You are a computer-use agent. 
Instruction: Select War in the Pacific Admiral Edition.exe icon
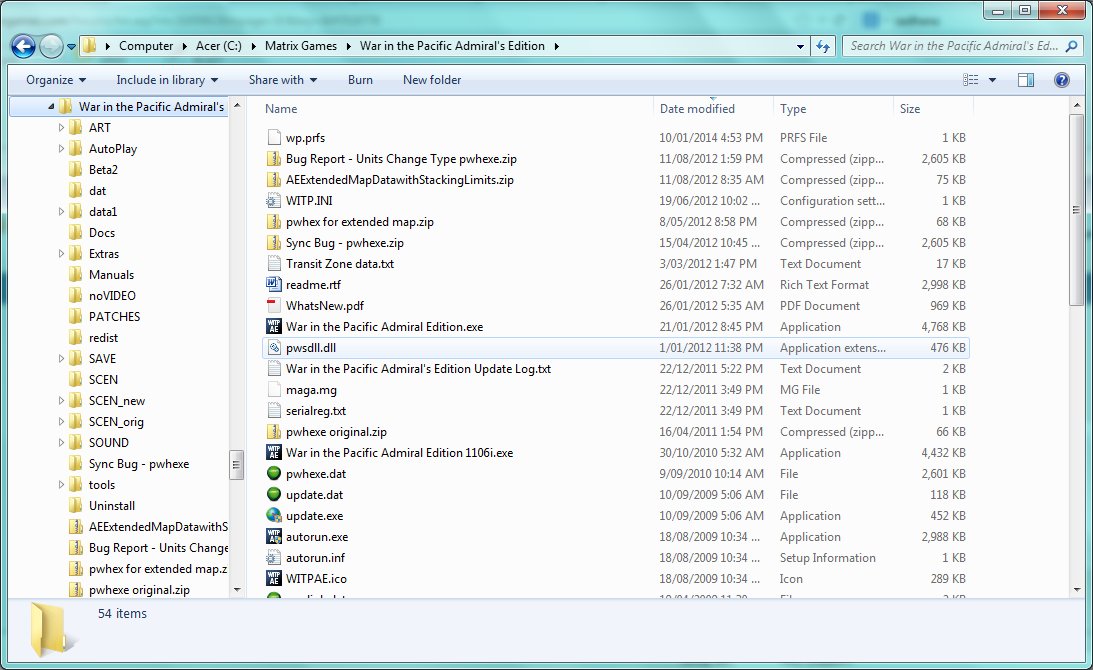[274, 326]
